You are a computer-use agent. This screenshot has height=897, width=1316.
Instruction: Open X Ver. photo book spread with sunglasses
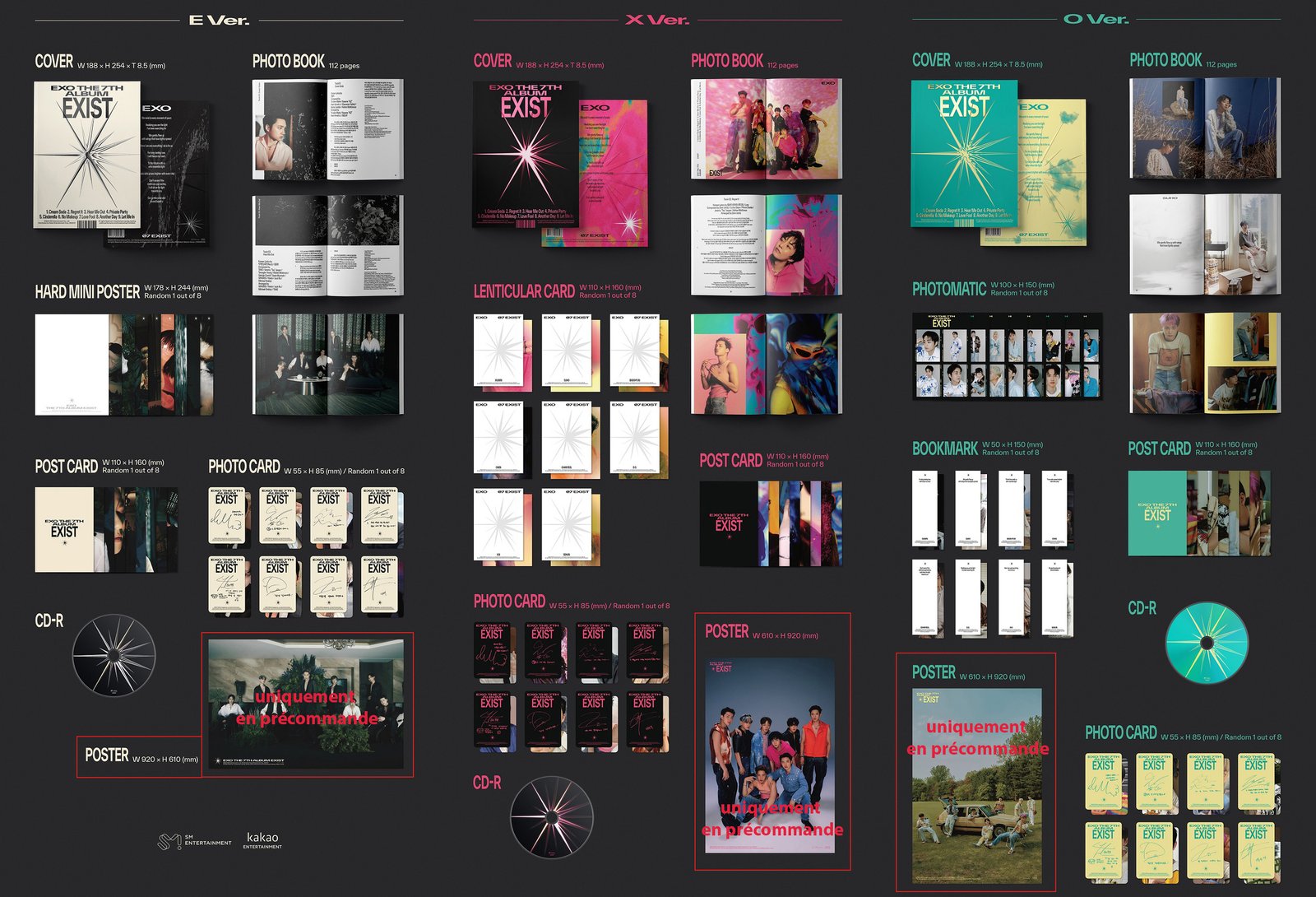(767, 364)
